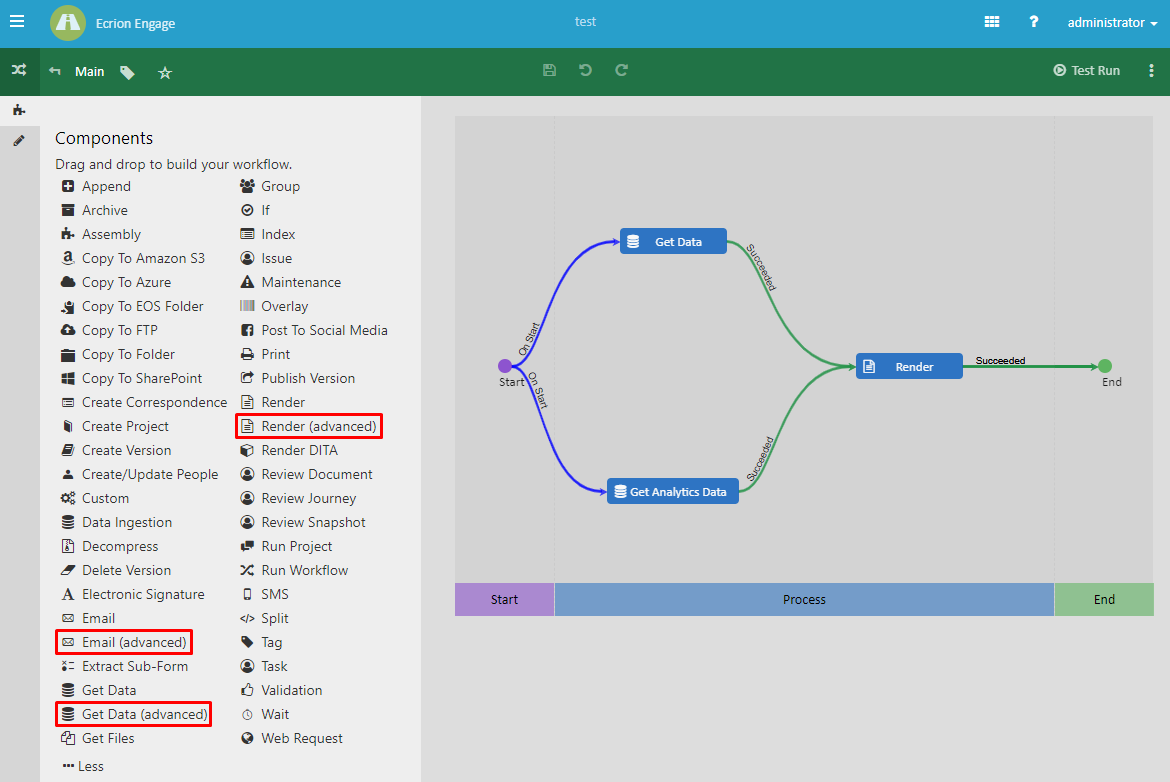Open the hamburger navigation menu
This screenshot has width=1170, height=782.
click(x=17, y=21)
